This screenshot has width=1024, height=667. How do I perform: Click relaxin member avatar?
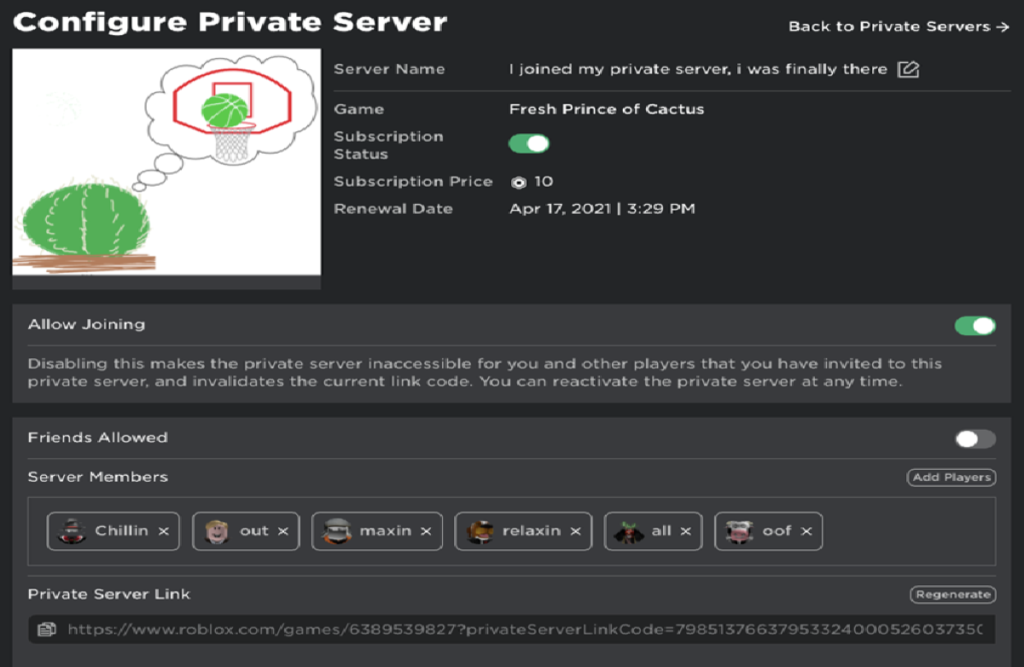480,531
